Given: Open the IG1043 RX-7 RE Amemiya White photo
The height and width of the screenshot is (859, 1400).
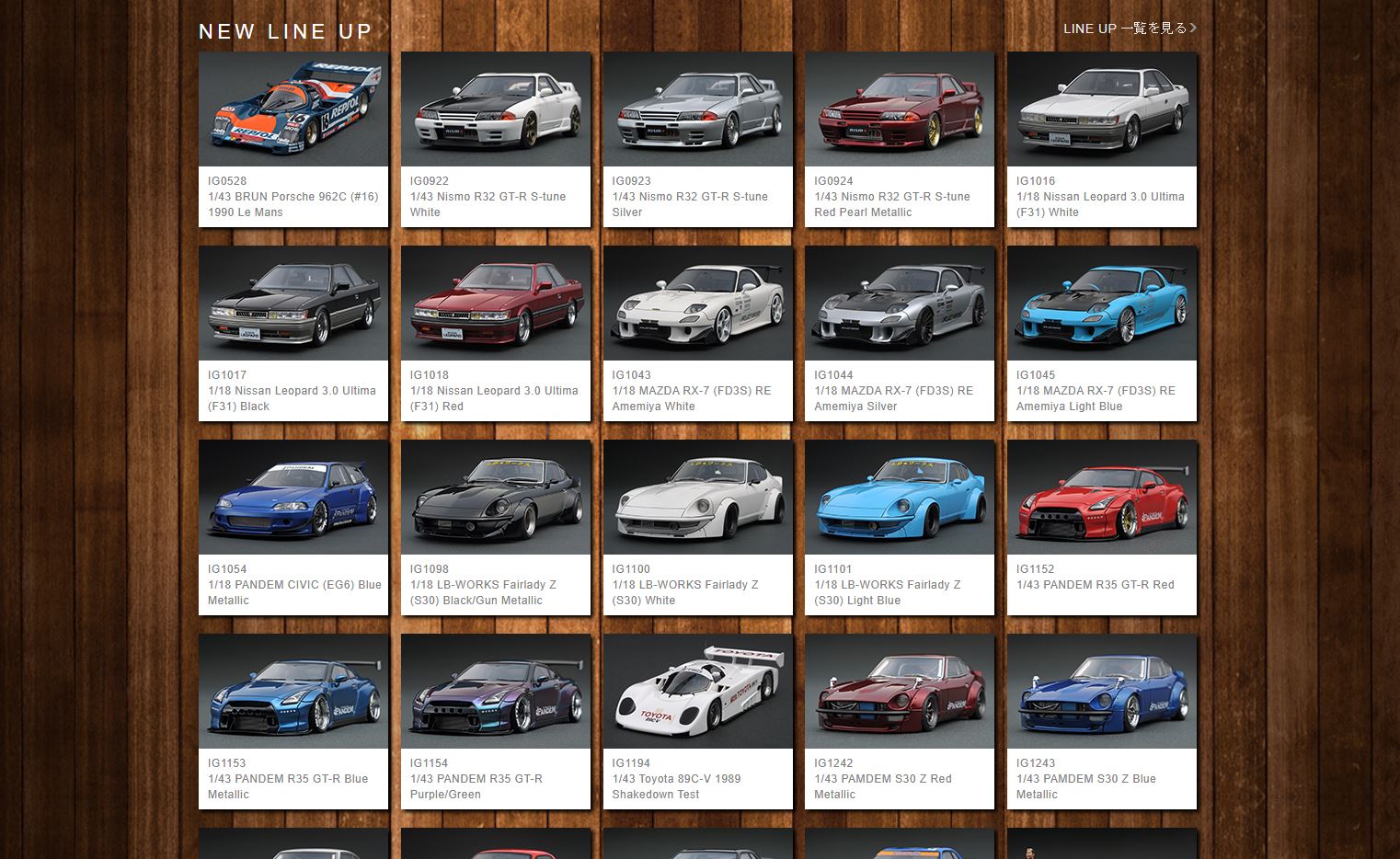Looking at the screenshot, I should pyautogui.click(x=698, y=304).
